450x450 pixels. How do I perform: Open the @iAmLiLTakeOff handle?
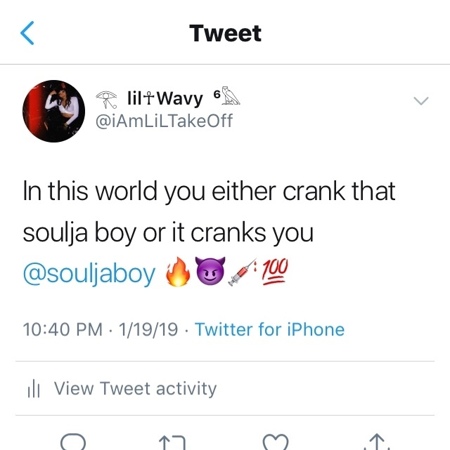[x=164, y=121]
